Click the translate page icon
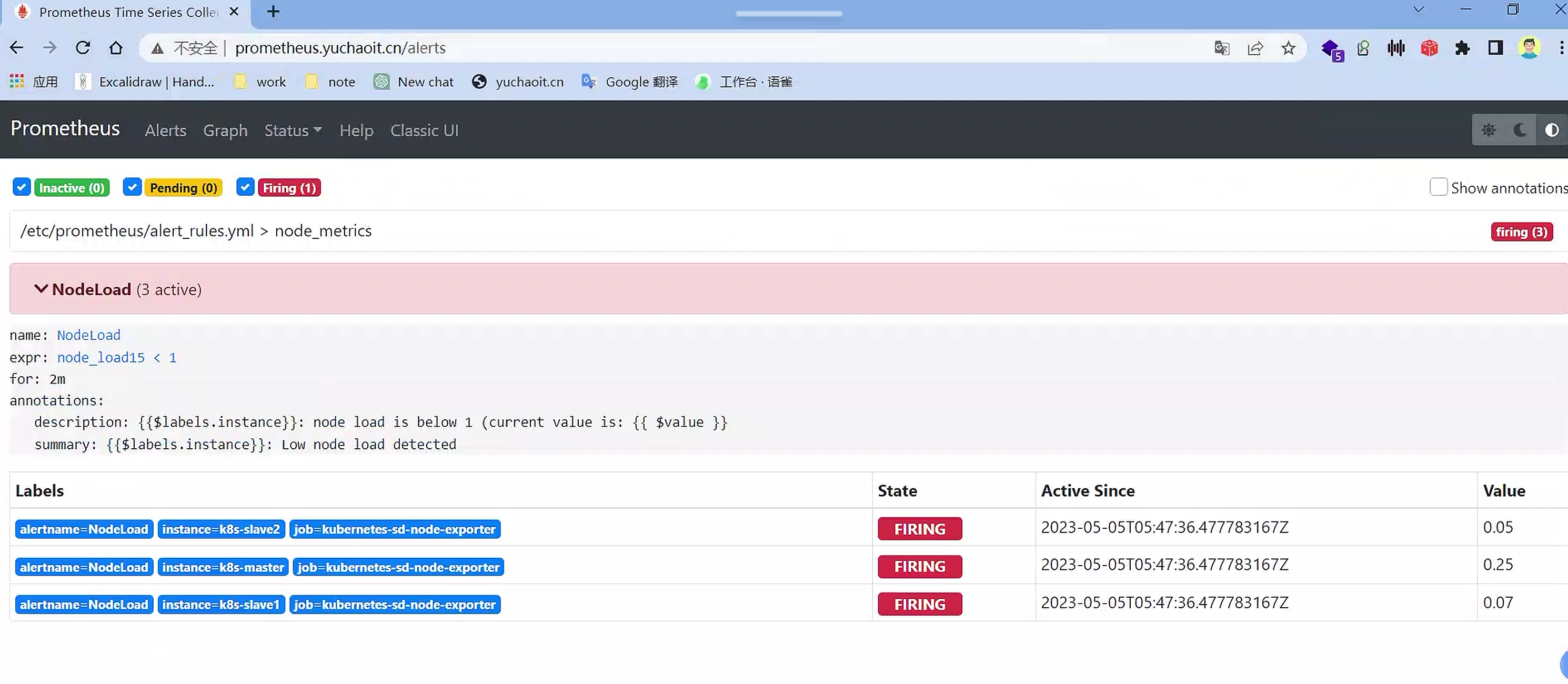Image resolution: width=1568 pixels, height=684 pixels. (x=1222, y=48)
